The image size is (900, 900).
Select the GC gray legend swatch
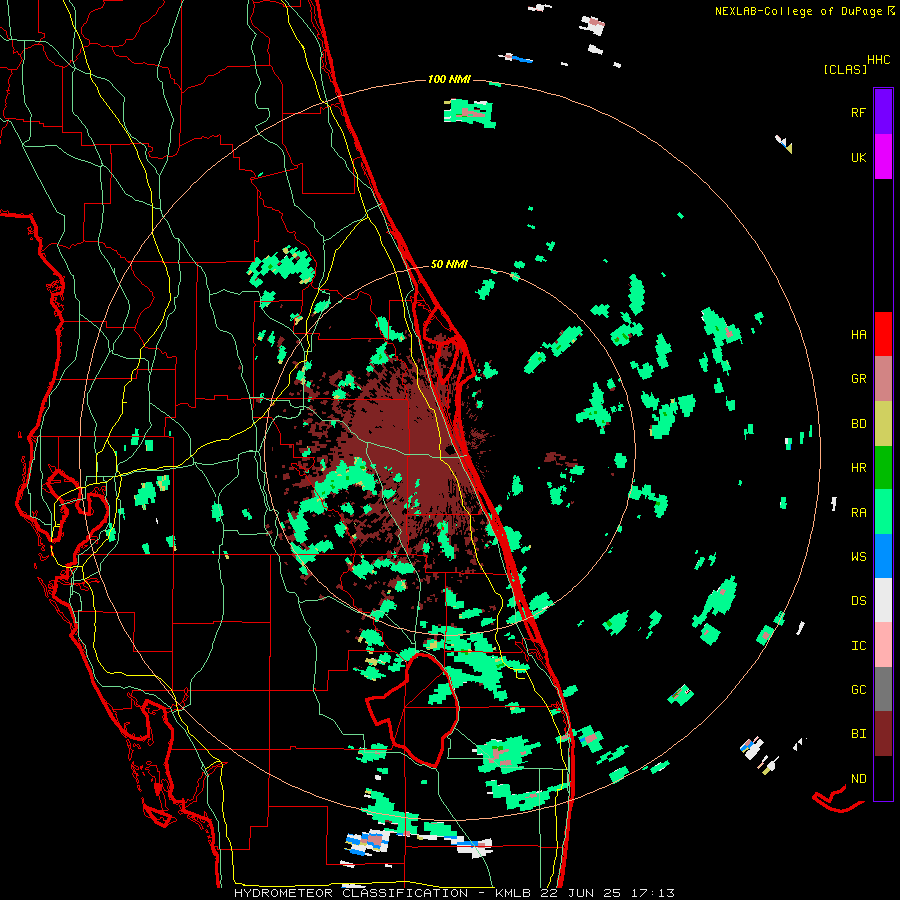(883, 689)
